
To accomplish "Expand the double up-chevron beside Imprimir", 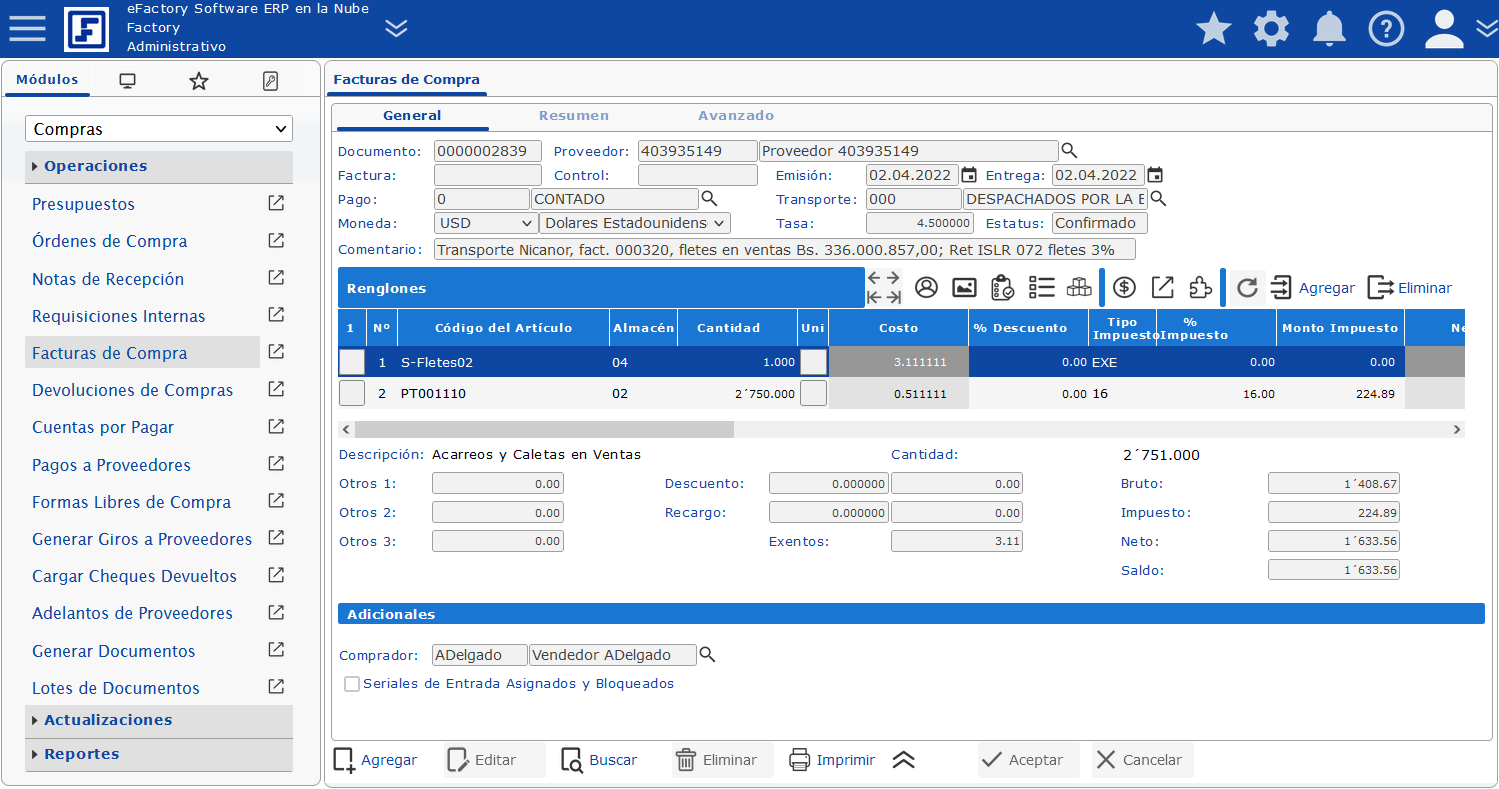I will (x=904, y=760).
